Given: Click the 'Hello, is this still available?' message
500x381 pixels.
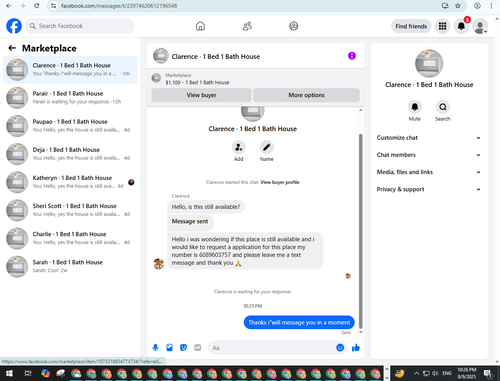Looking at the screenshot, I should (x=206, y=207).
